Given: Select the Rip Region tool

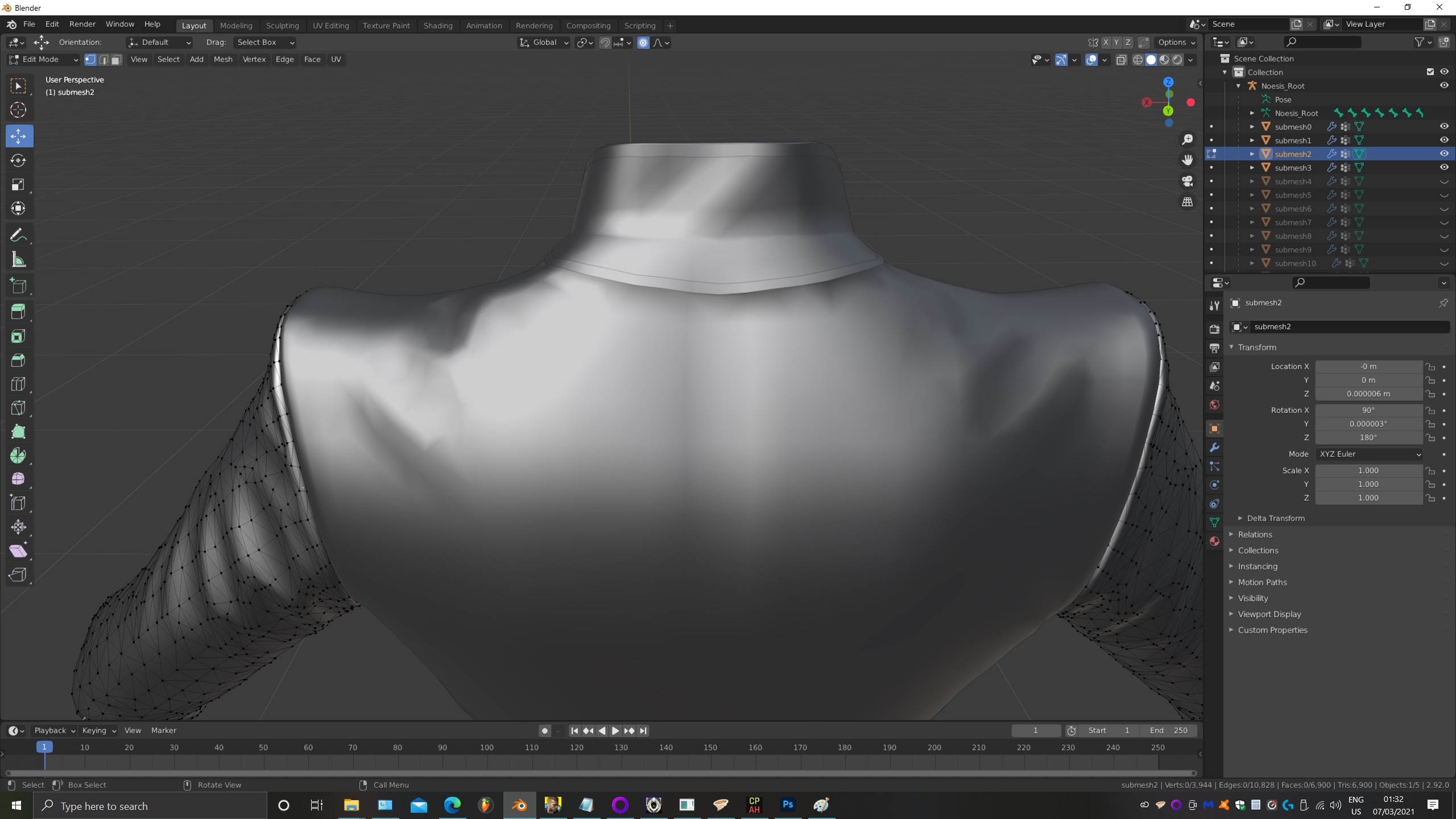Looking at the screenshot, I should (x=18, y=574).
